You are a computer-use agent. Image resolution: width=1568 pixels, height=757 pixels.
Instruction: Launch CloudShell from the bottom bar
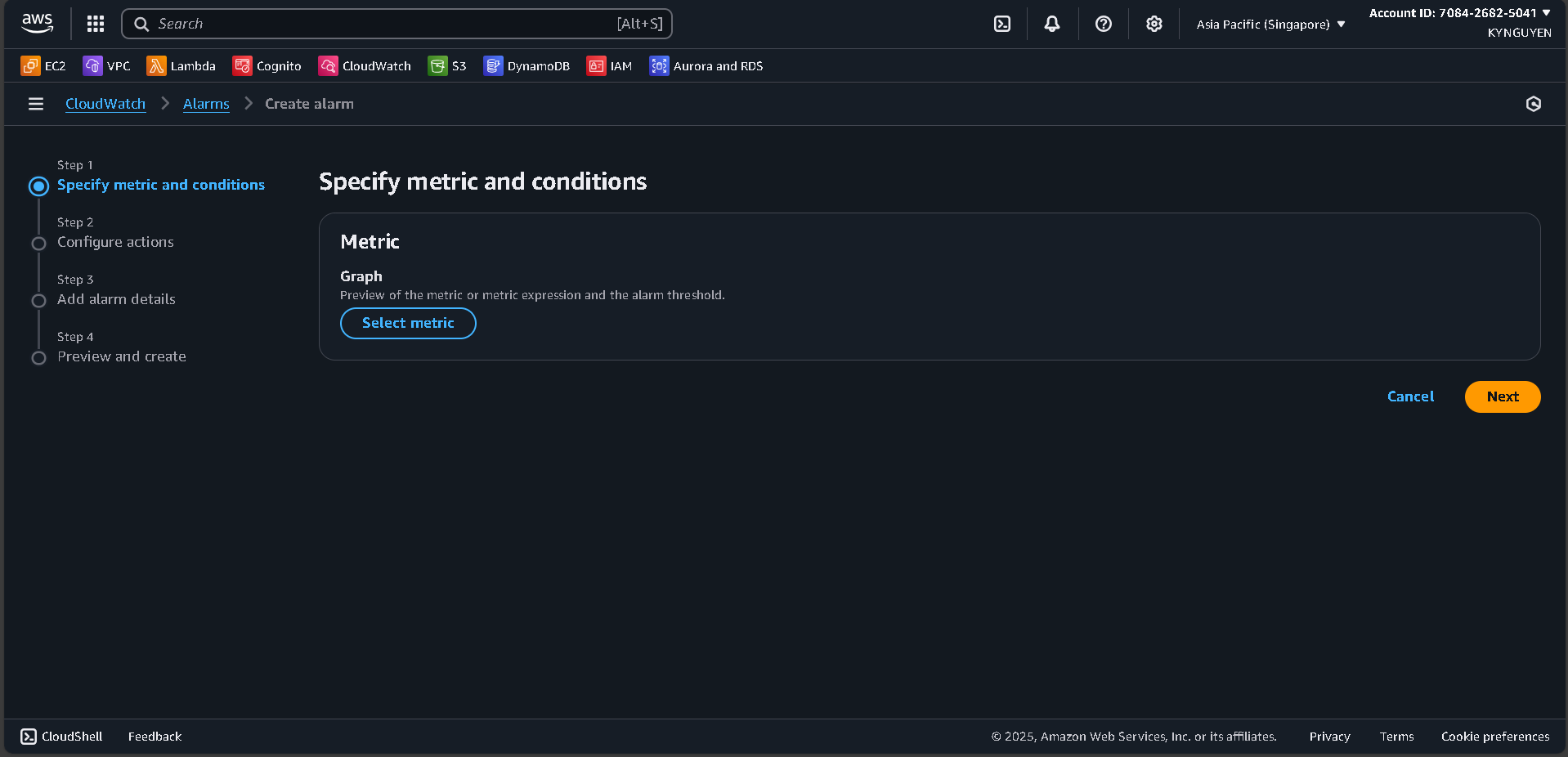point(60,736)
